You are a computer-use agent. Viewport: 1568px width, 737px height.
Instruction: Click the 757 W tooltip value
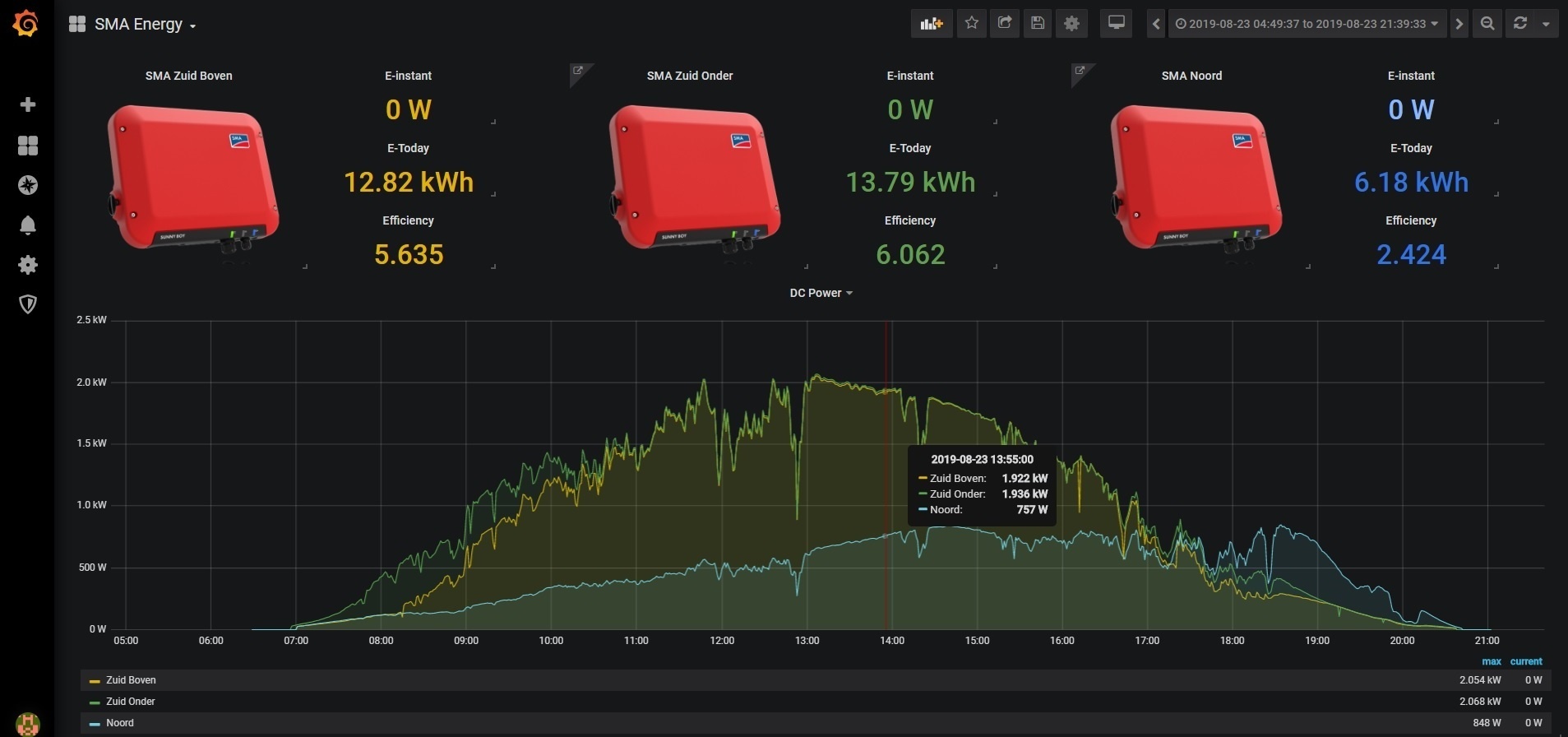1032,510
